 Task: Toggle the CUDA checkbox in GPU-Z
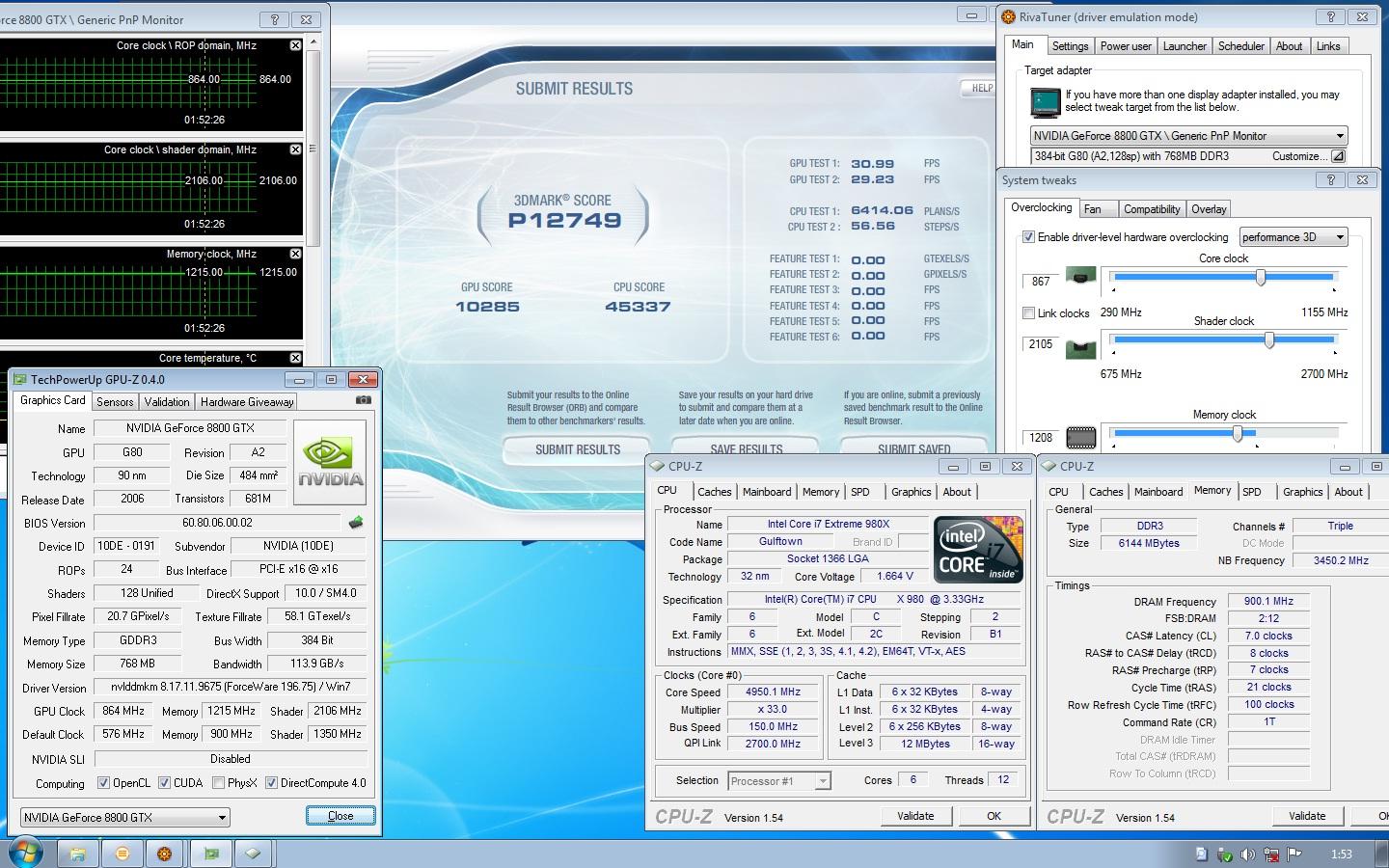coord(164,783)
